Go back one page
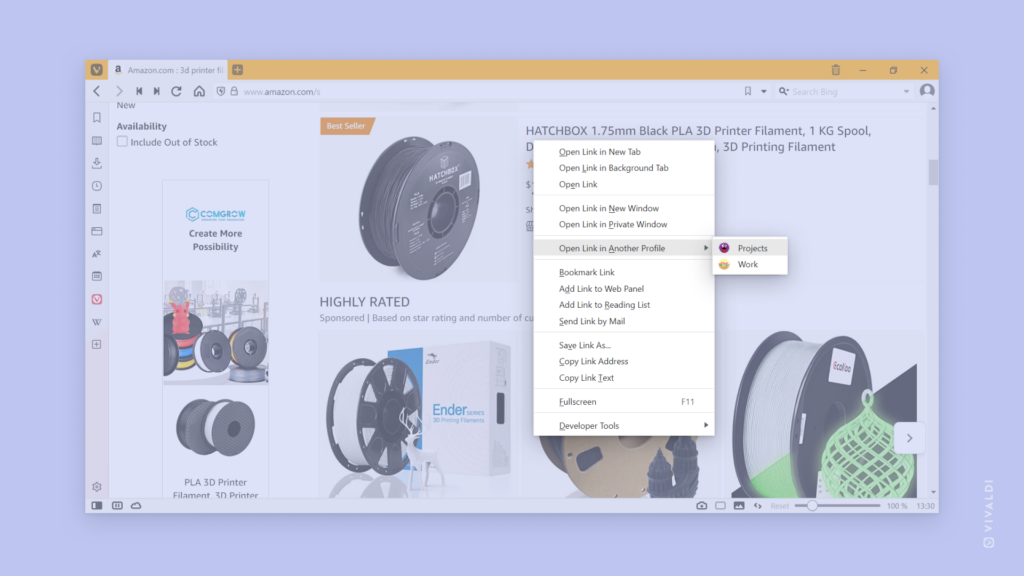The width and height of the screenshot is (1024, 576). [x=97, y=91]
